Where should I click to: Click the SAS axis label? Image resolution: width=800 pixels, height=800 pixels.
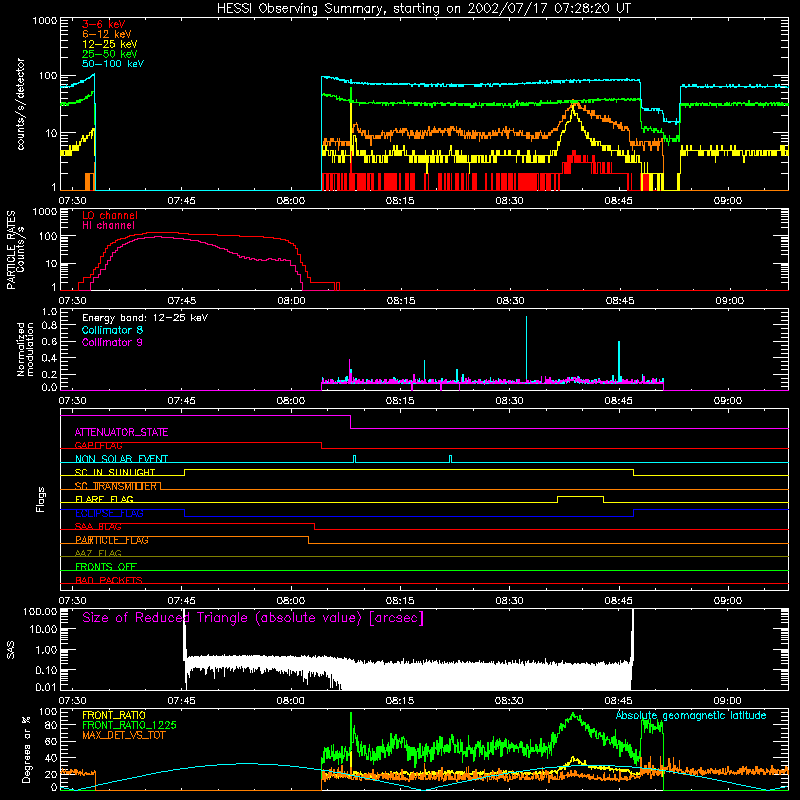pyautogui.click(x=11, y=649)
